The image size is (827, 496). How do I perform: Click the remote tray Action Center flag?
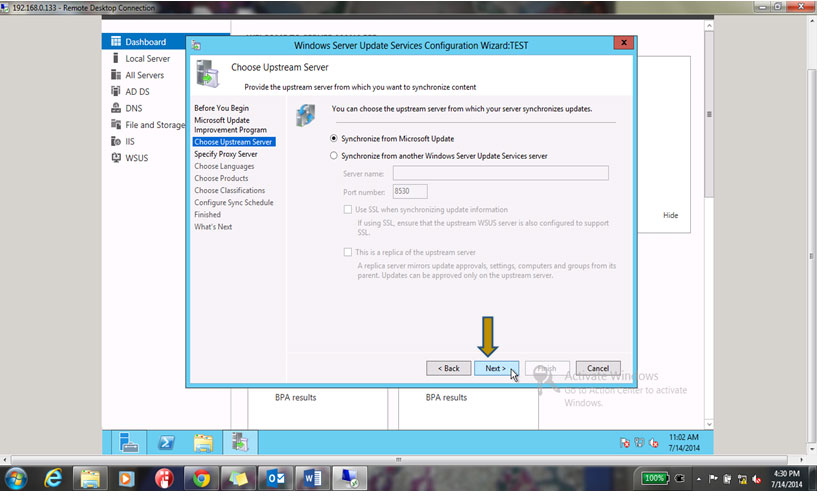tap(625, 443)
